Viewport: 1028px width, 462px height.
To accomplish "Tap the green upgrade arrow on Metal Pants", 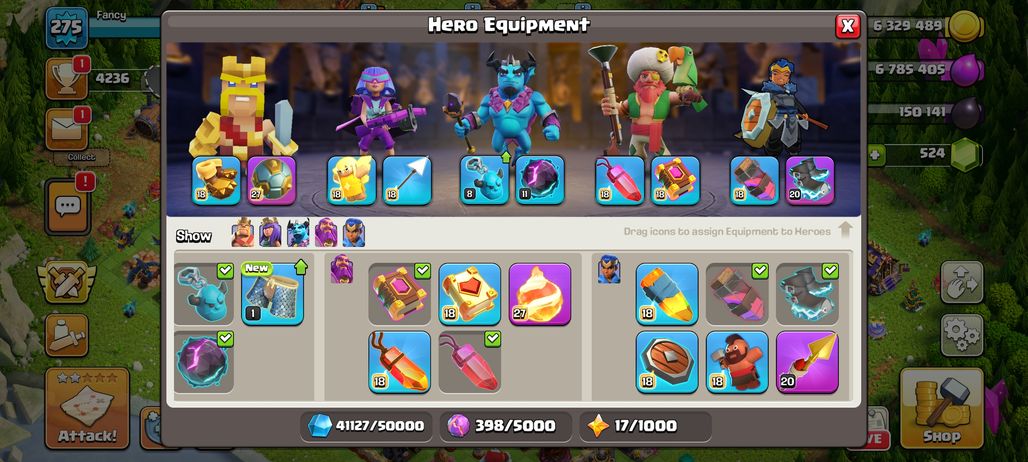I will [x=301, y=267].
